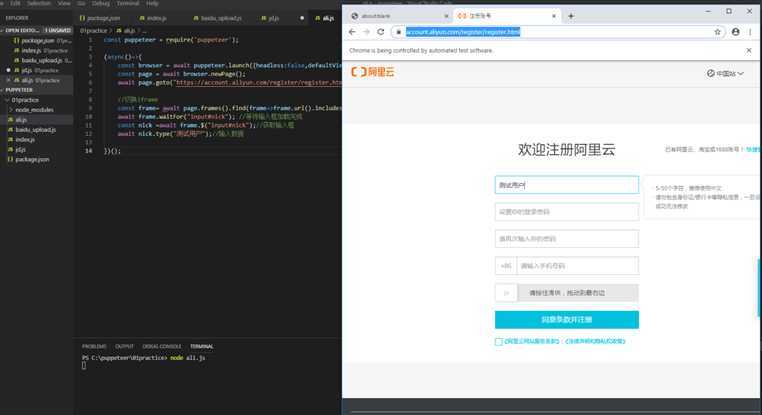The width and height of the screenshot is (762, 415).
Task: Open the Chrome profile avatar
Action: (x=736, y=32)
